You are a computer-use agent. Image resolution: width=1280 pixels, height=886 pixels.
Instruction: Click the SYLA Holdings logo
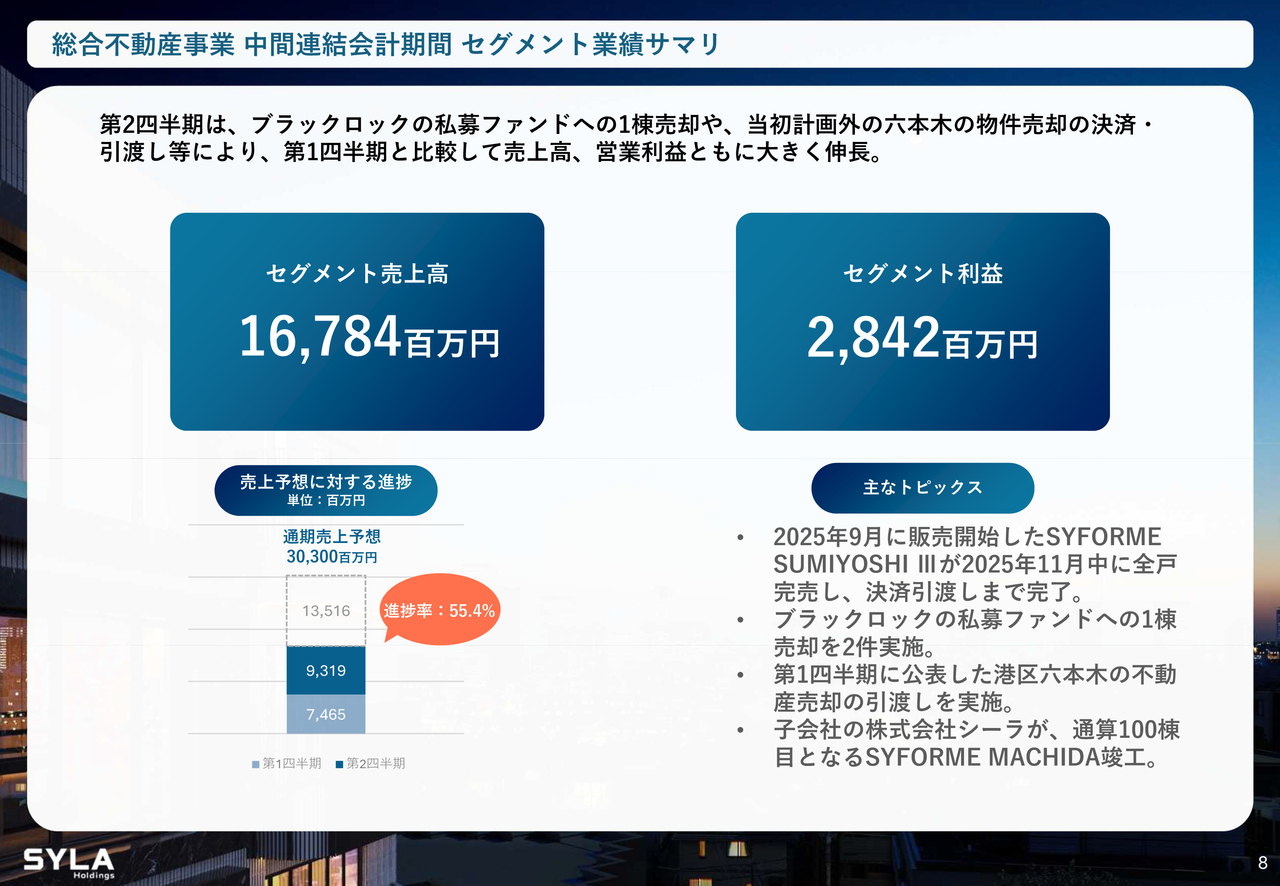pyautogui.click(x=68, y=863)
